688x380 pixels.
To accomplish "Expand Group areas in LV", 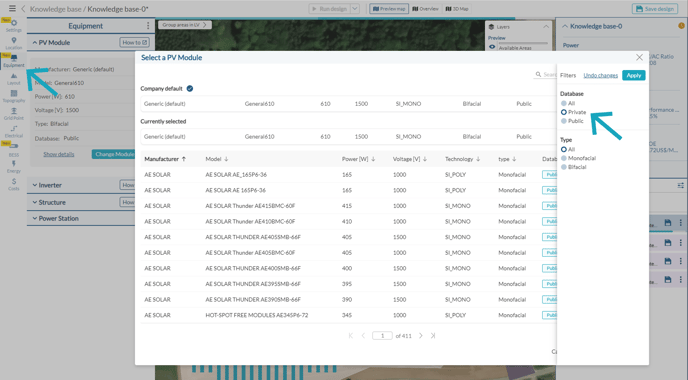I will tap(185, 25).
